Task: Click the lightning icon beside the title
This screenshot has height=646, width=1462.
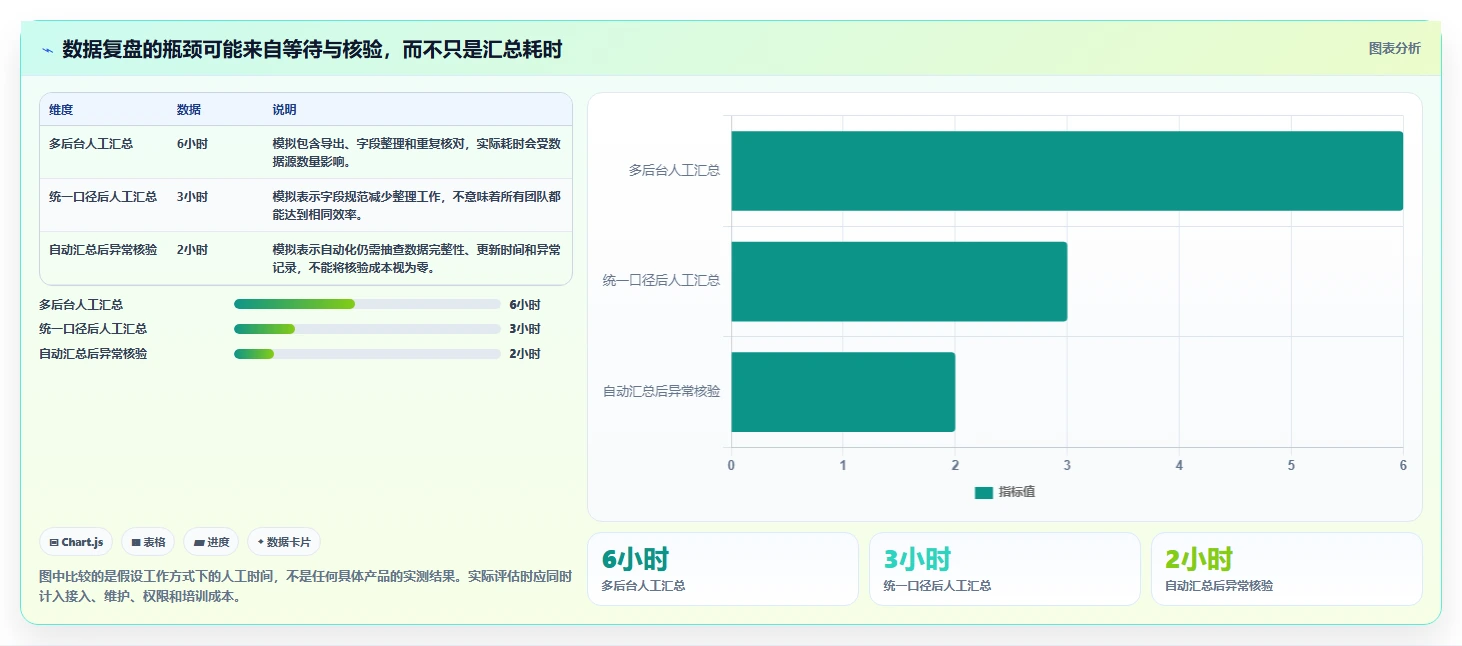Action: pos(47,50)
